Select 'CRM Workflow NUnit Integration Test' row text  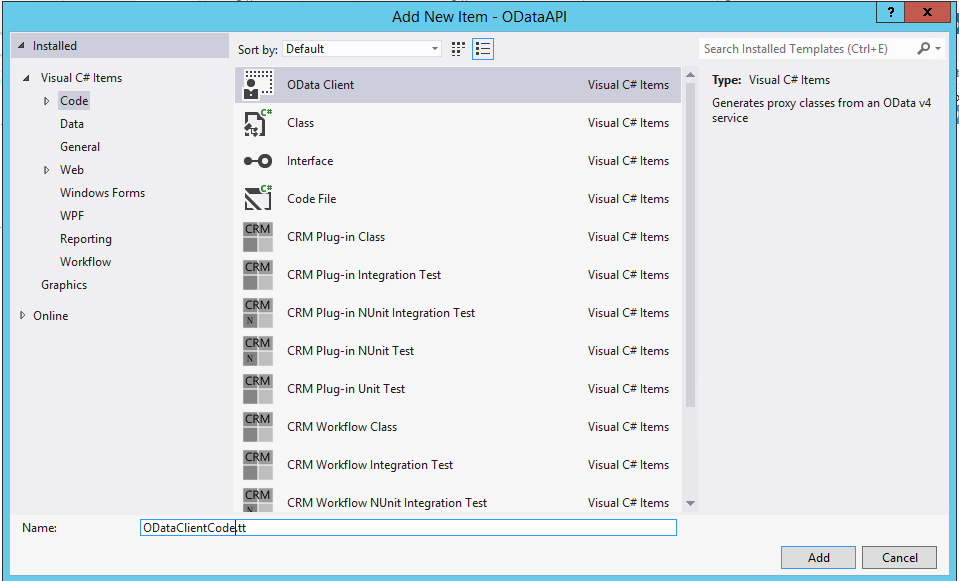387,503
